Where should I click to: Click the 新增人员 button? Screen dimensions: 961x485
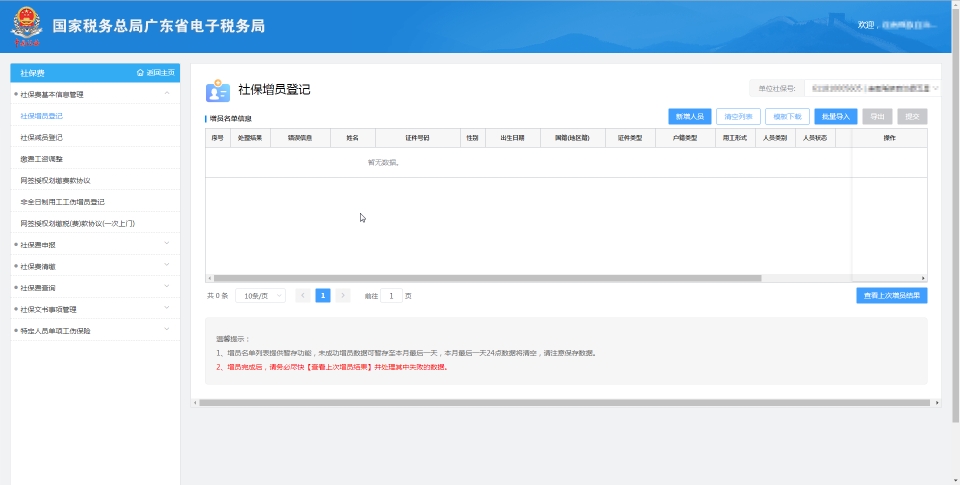point(689,116)
